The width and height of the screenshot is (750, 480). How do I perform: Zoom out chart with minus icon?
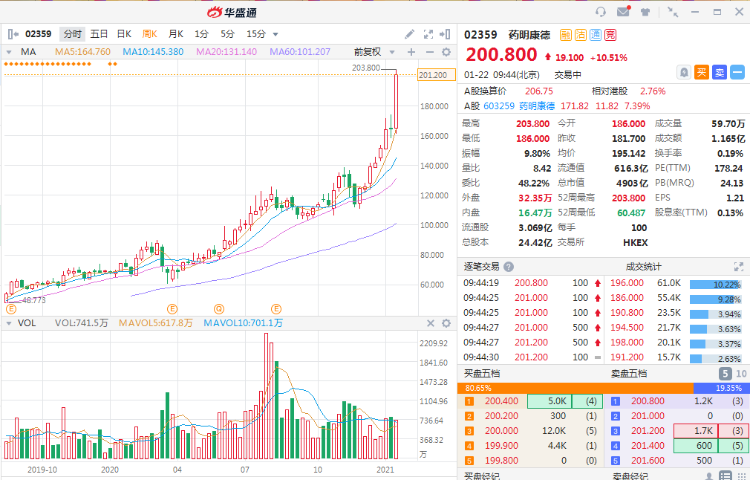pos(430,52)
